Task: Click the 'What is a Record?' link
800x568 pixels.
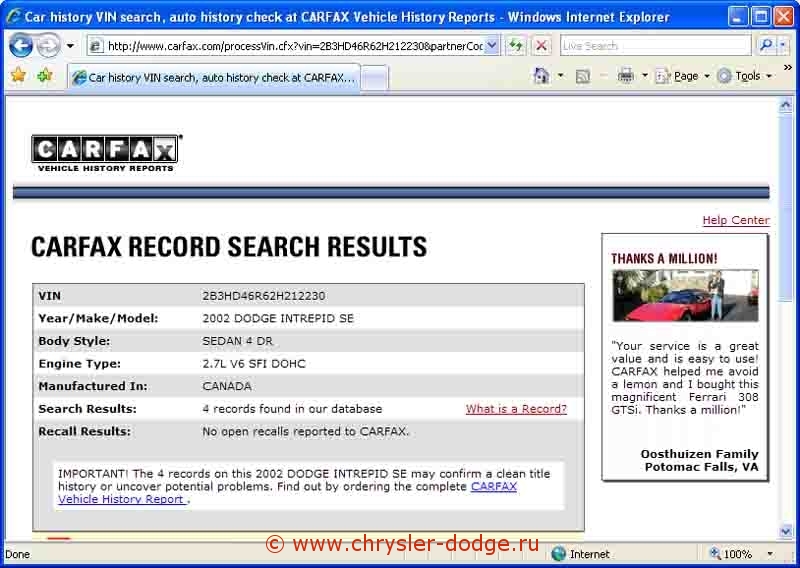Action: [x=516, y=409]
